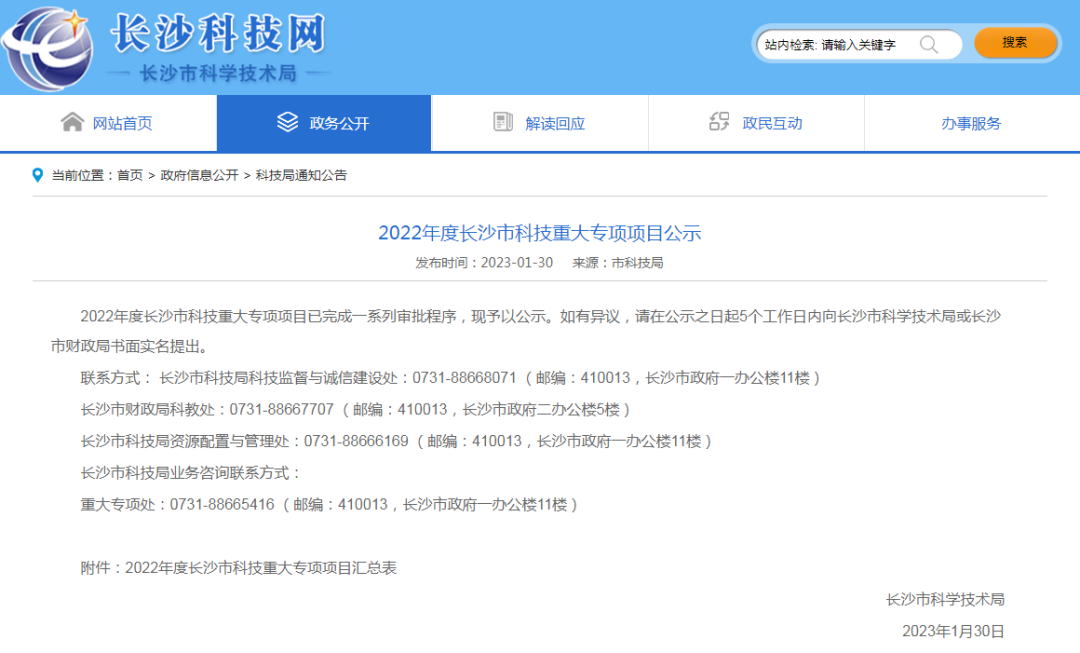Open the 2022年度长沙市科技重大专项项目公示 title
Image resolution: width=1080 pixels, height=653 pixels.
tap(540, 233)
